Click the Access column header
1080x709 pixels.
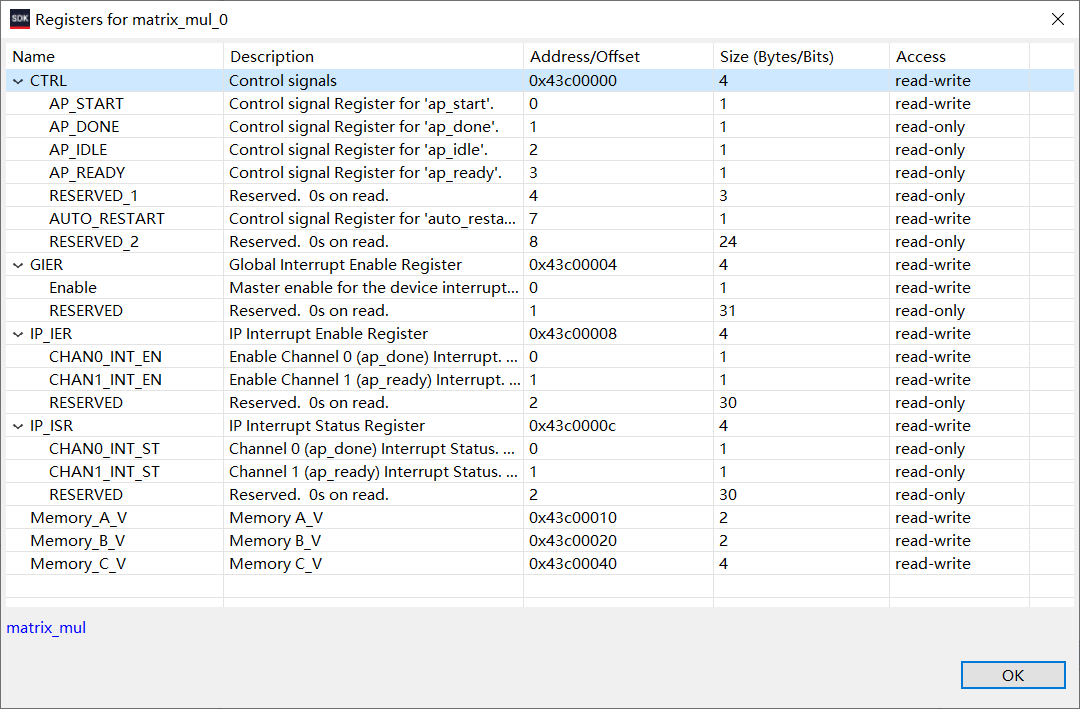[921, 56]
